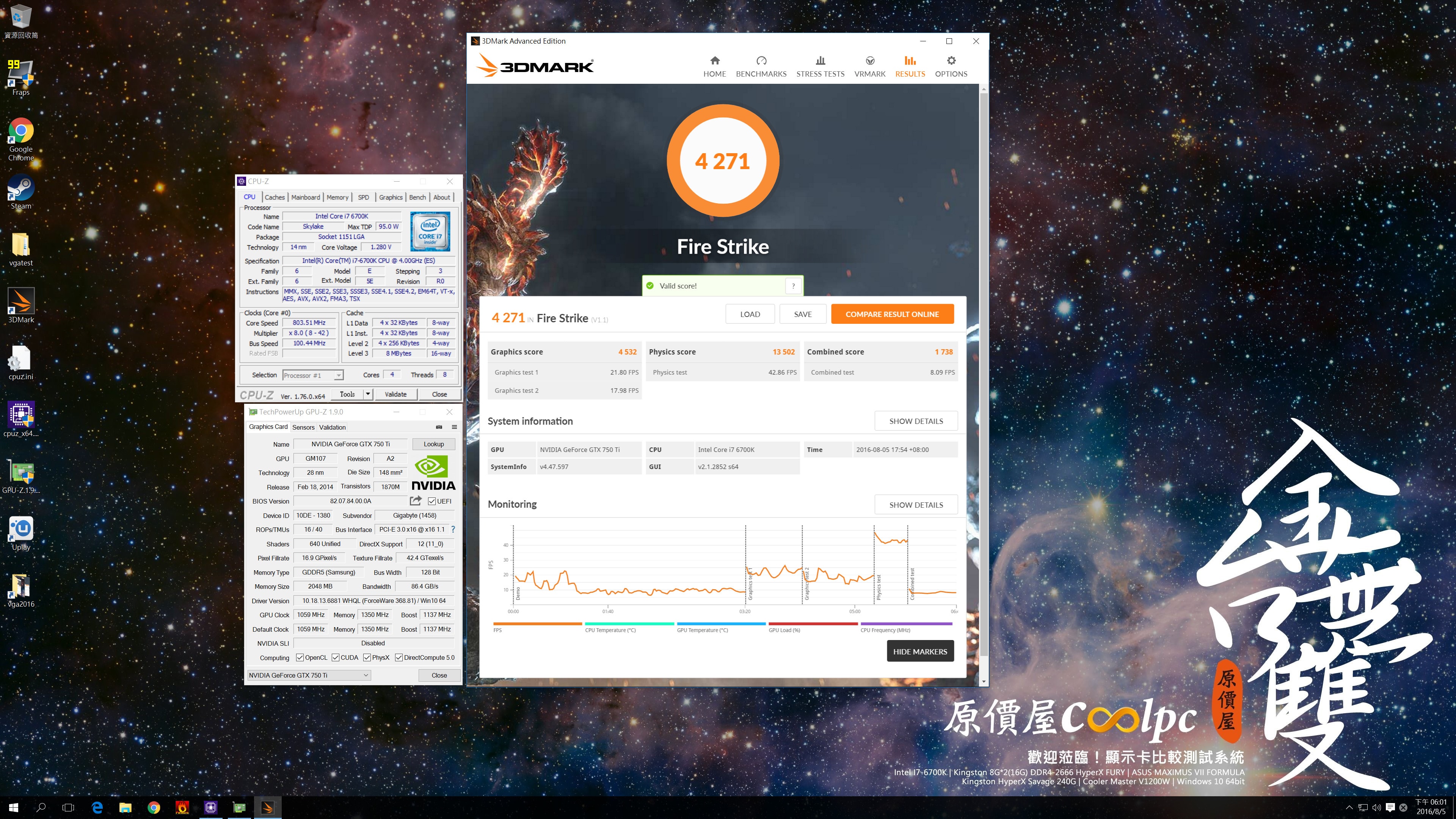
Task: Switch to the Caches tab in CPU-Z
Action: (275, 197)
